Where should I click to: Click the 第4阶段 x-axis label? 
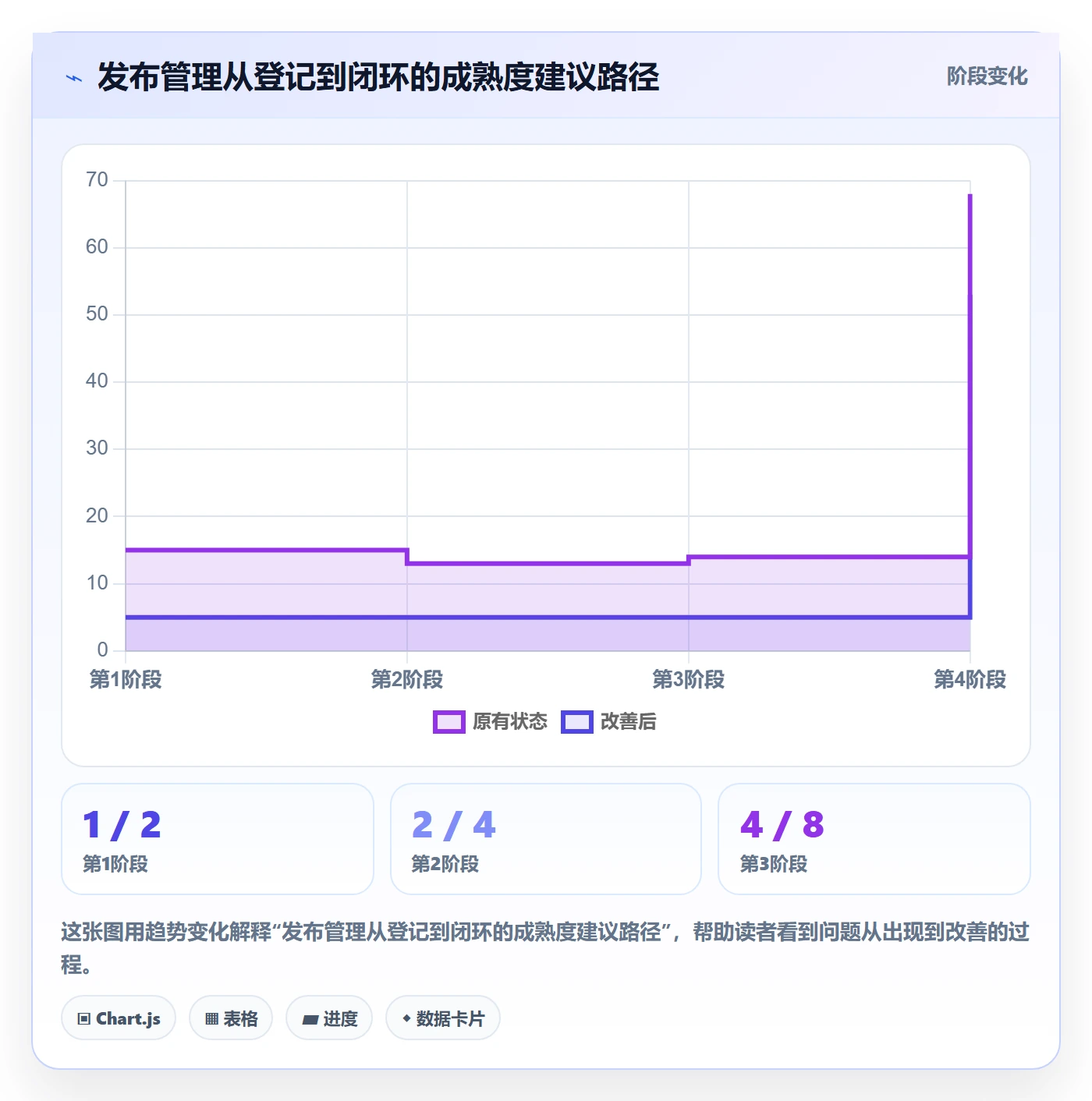970,679
